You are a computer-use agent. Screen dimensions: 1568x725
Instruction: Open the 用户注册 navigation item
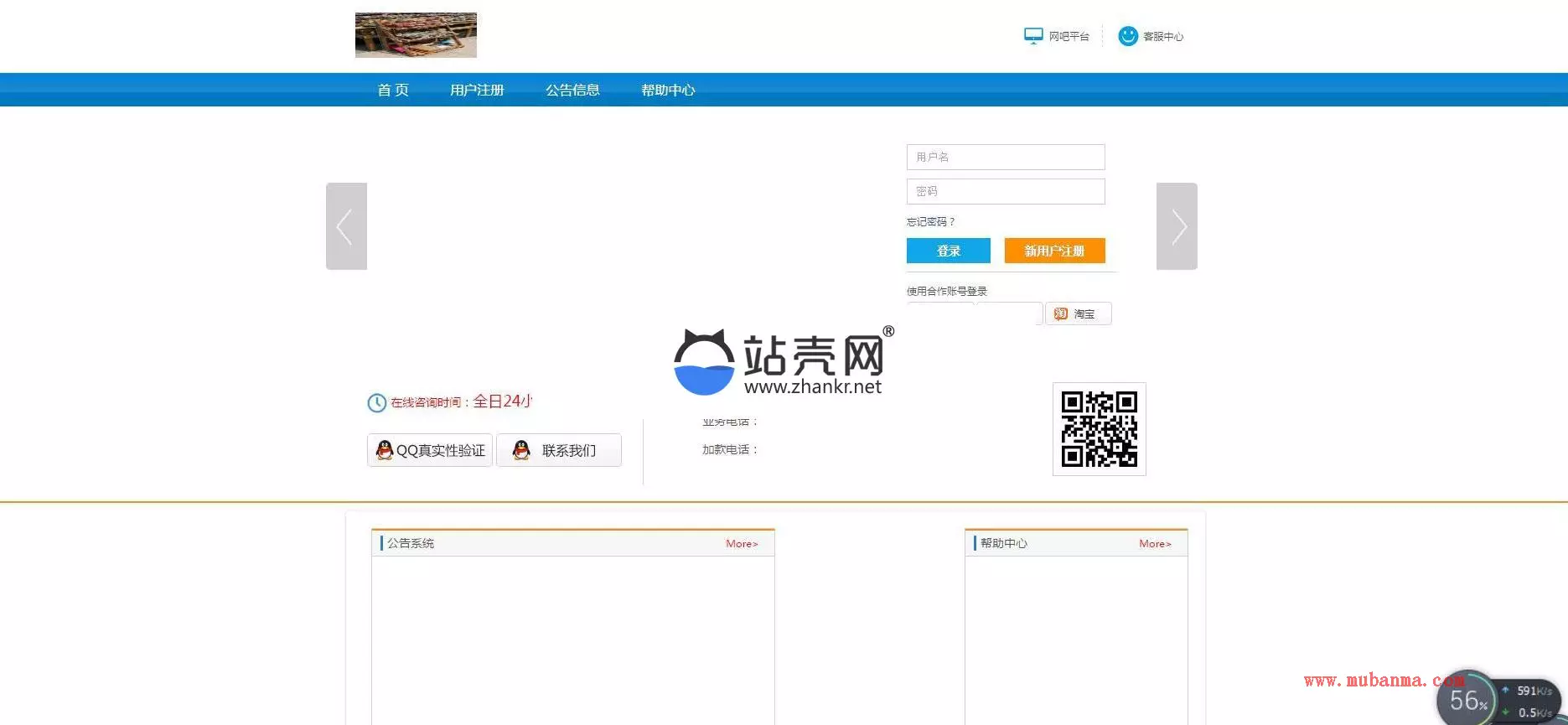pos(477,90)
